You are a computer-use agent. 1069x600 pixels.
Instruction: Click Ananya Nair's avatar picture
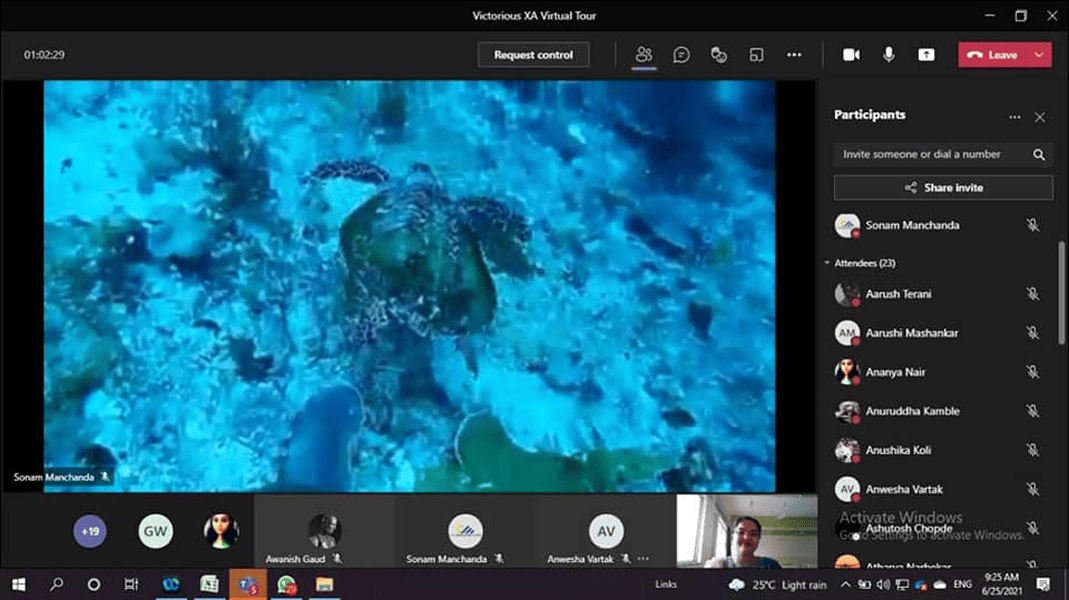pos(847,372)
